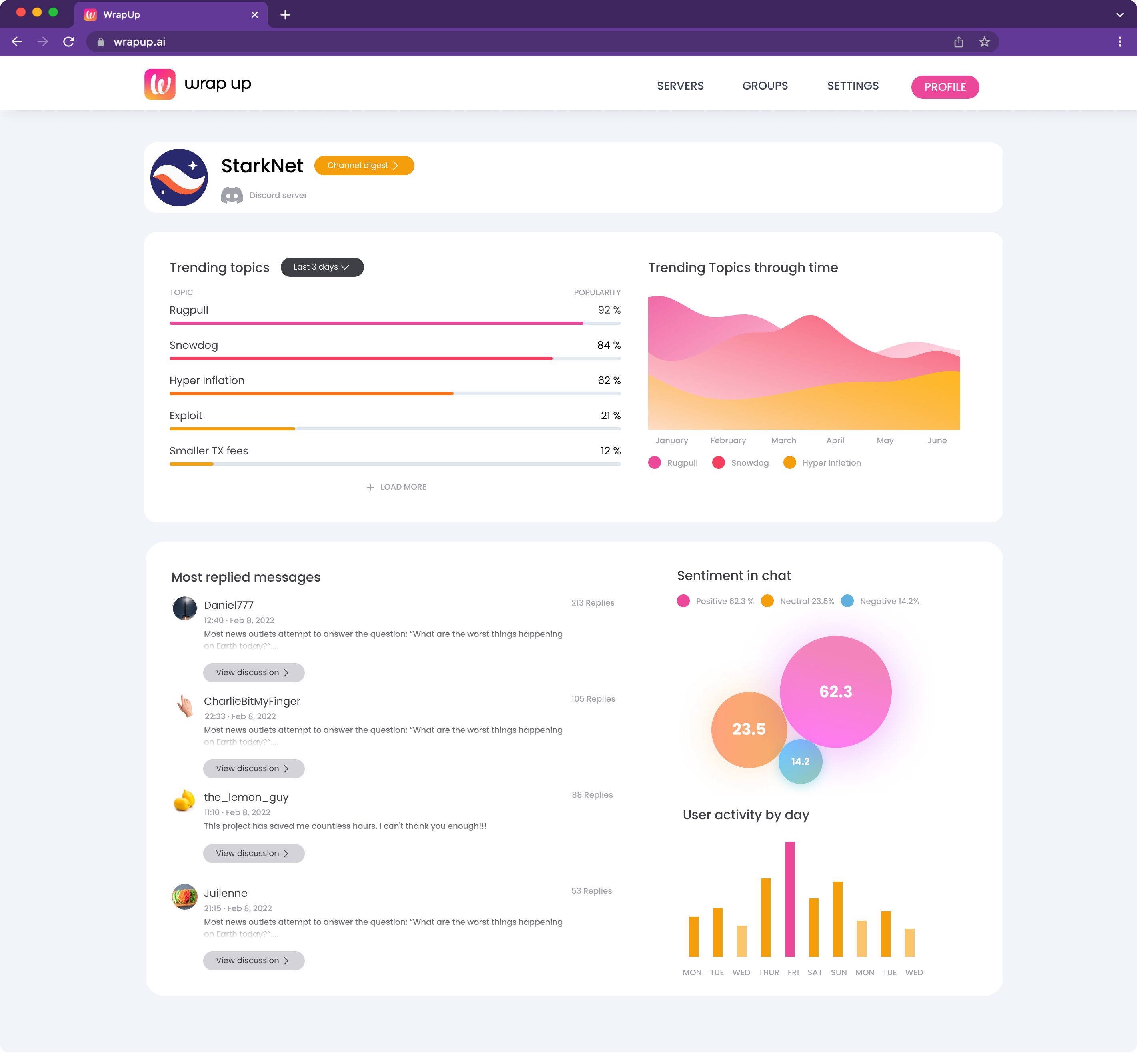
Task: Open a new tab with the plus icon
Action: coord(285,15)
